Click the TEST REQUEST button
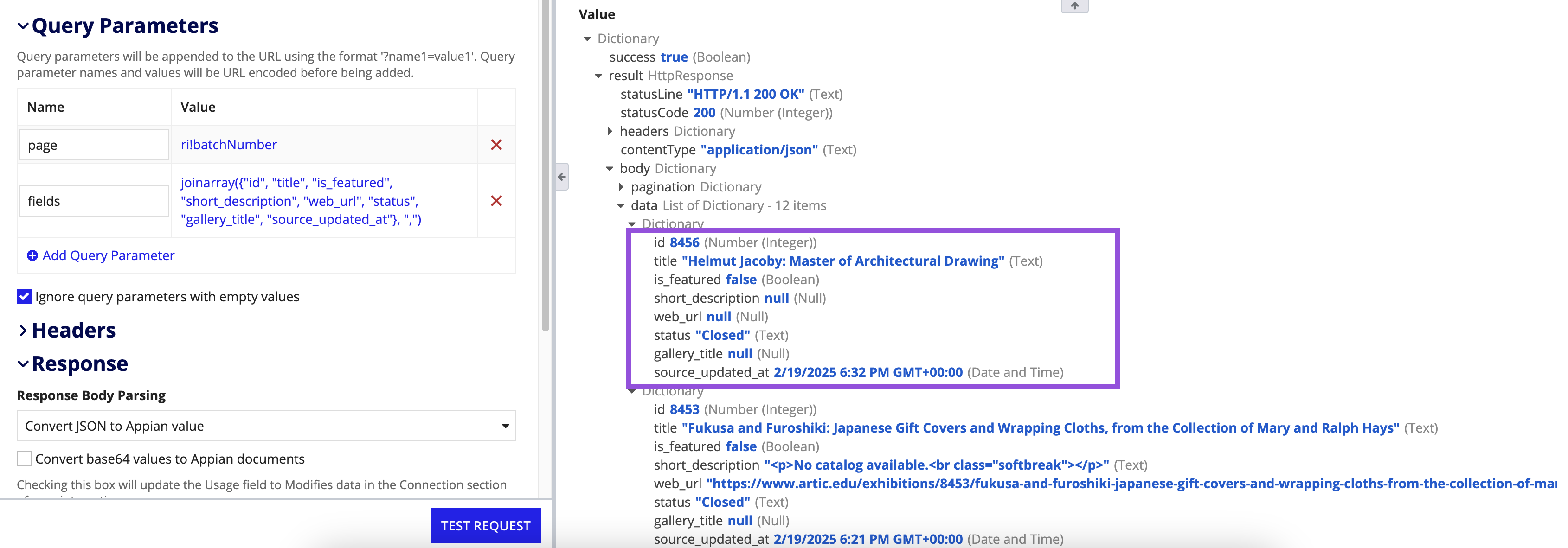 485,525
